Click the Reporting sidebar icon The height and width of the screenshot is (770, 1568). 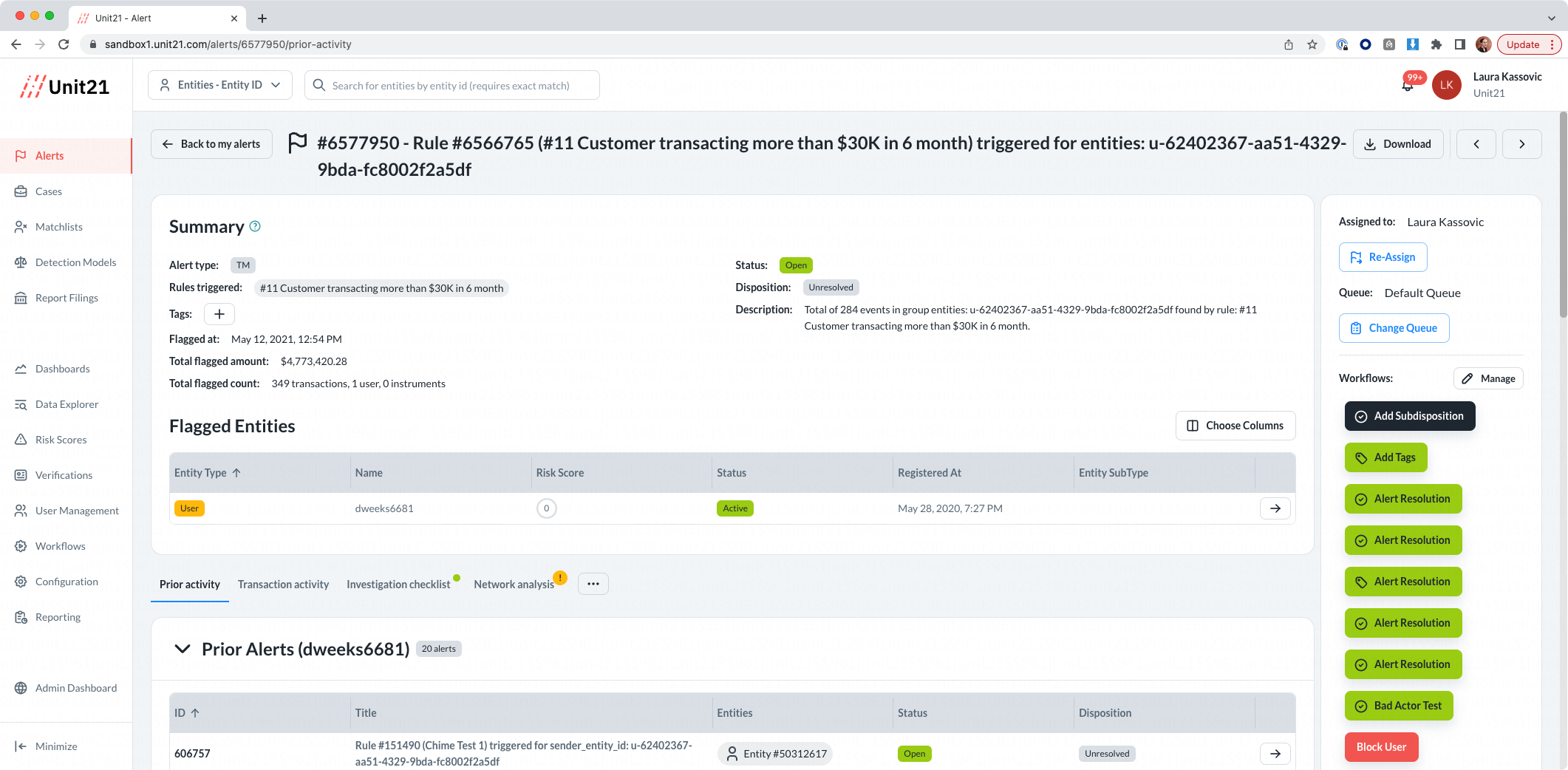[21, 617]
